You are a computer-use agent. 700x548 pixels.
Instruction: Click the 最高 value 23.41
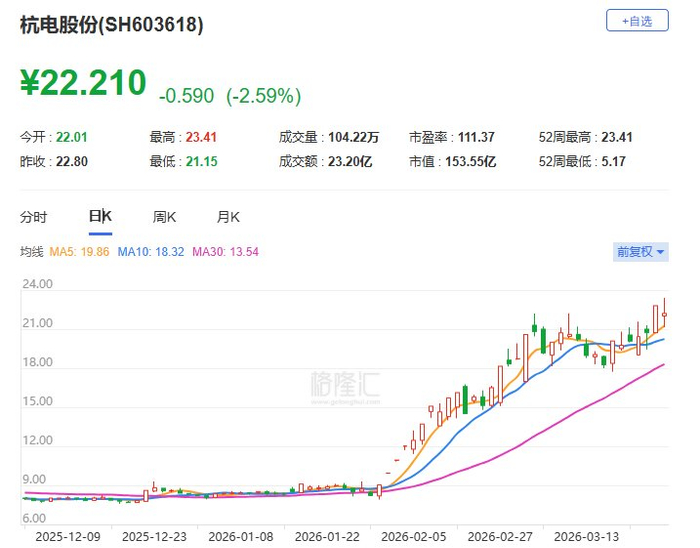point(201,137)
